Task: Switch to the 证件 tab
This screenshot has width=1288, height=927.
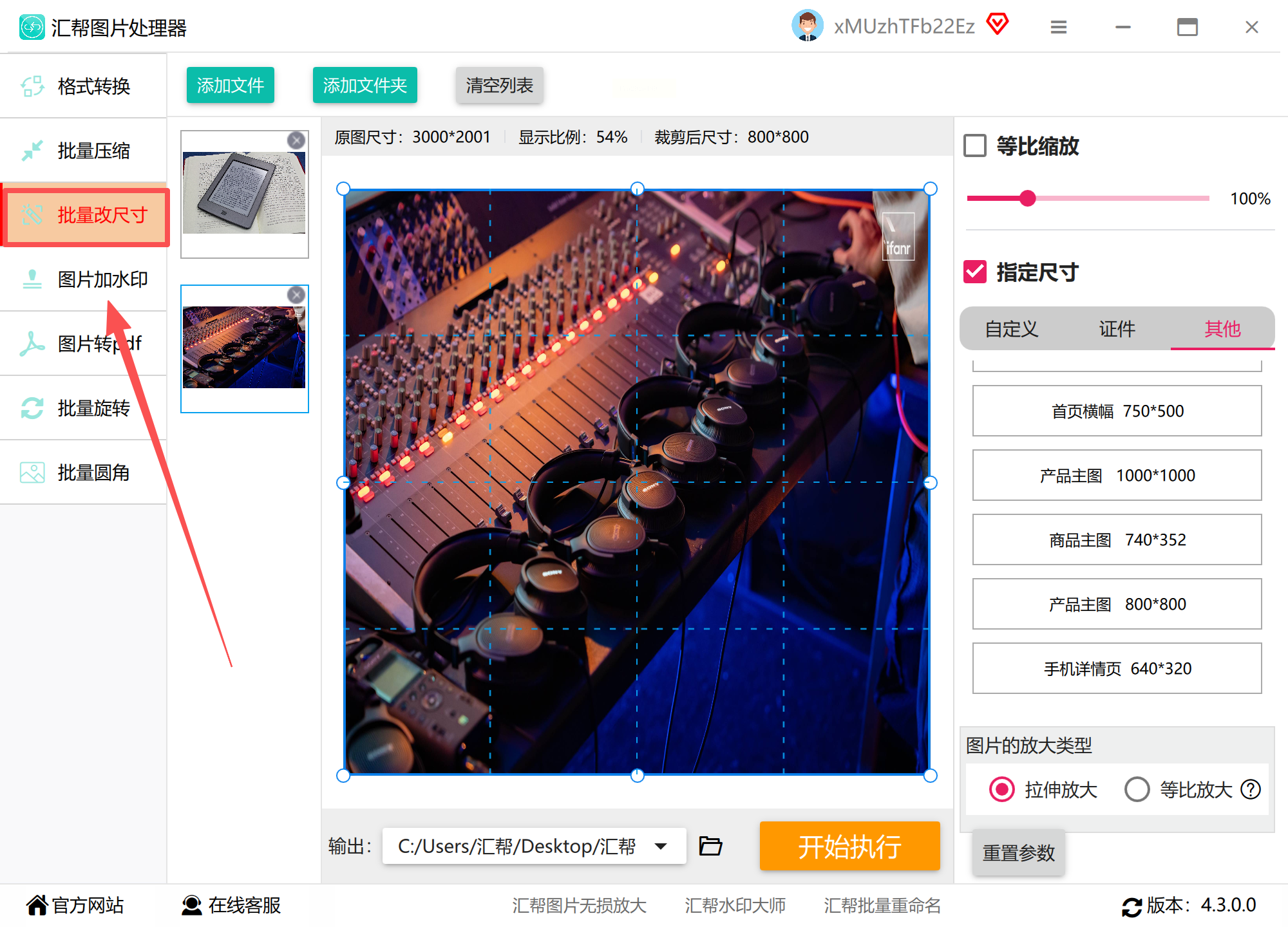Action: click(x=1117, y=329)
